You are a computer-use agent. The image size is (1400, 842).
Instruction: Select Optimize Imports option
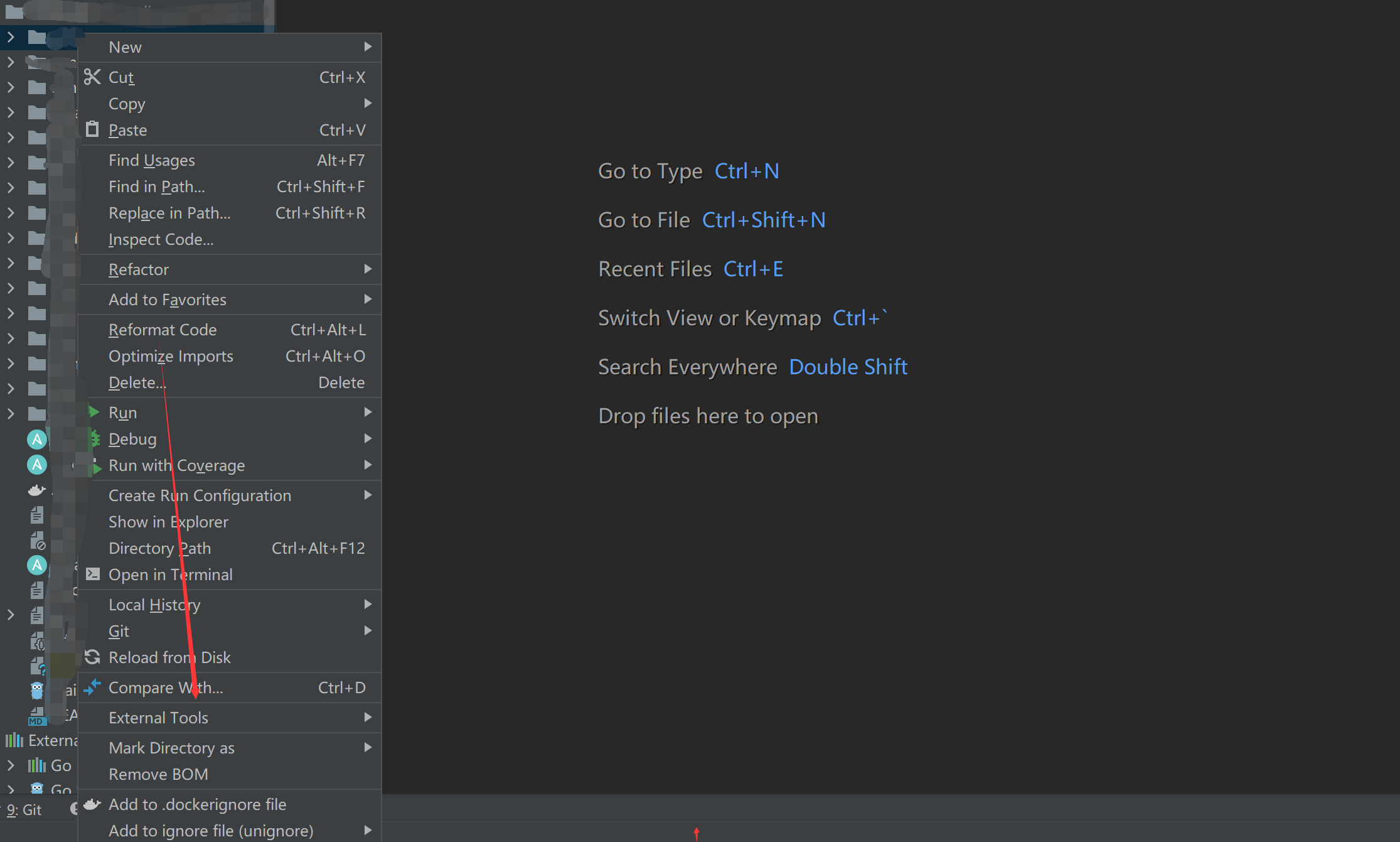tap(170, 356)
